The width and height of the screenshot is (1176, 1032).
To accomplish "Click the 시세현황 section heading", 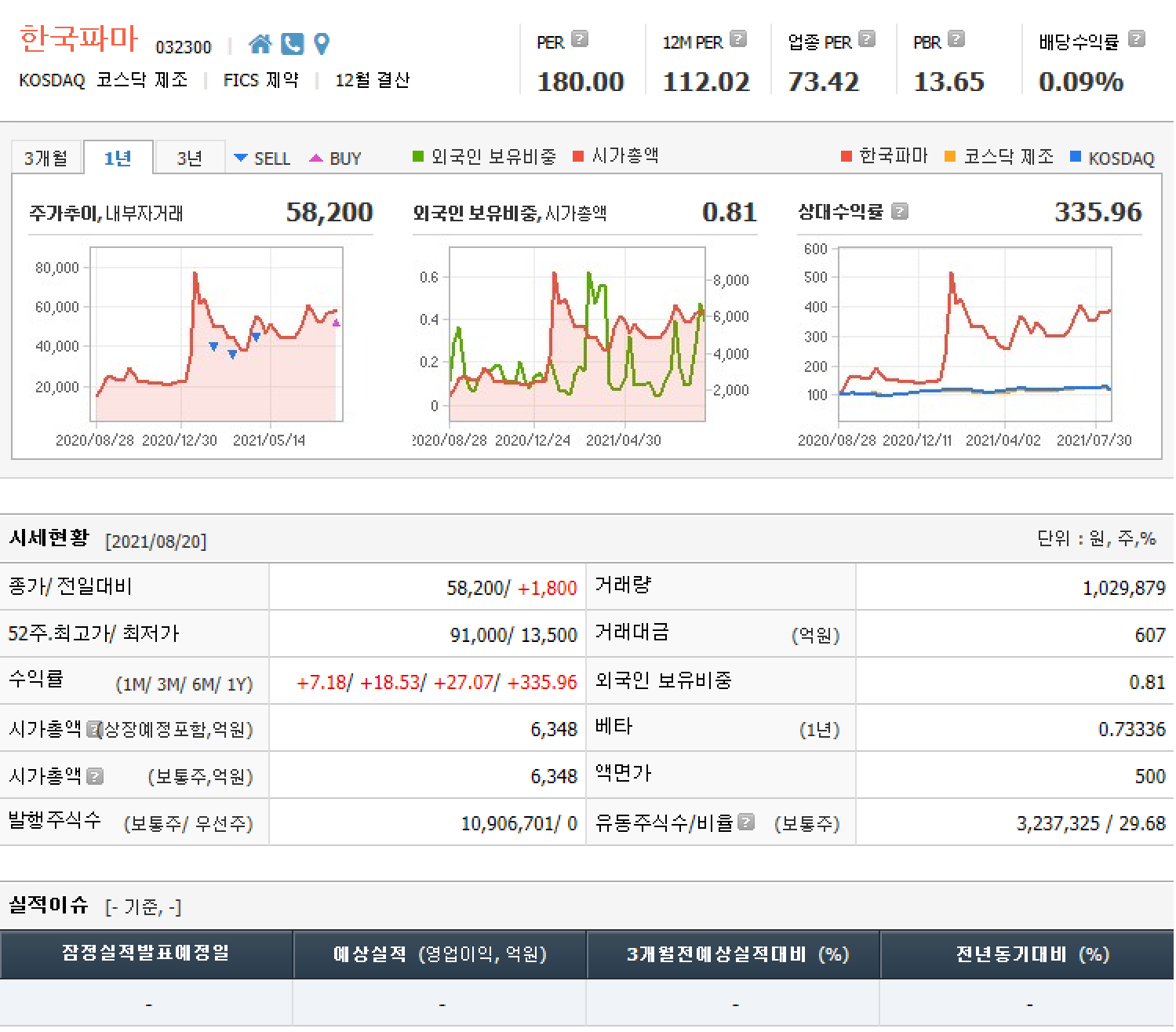I will (49, 538).
